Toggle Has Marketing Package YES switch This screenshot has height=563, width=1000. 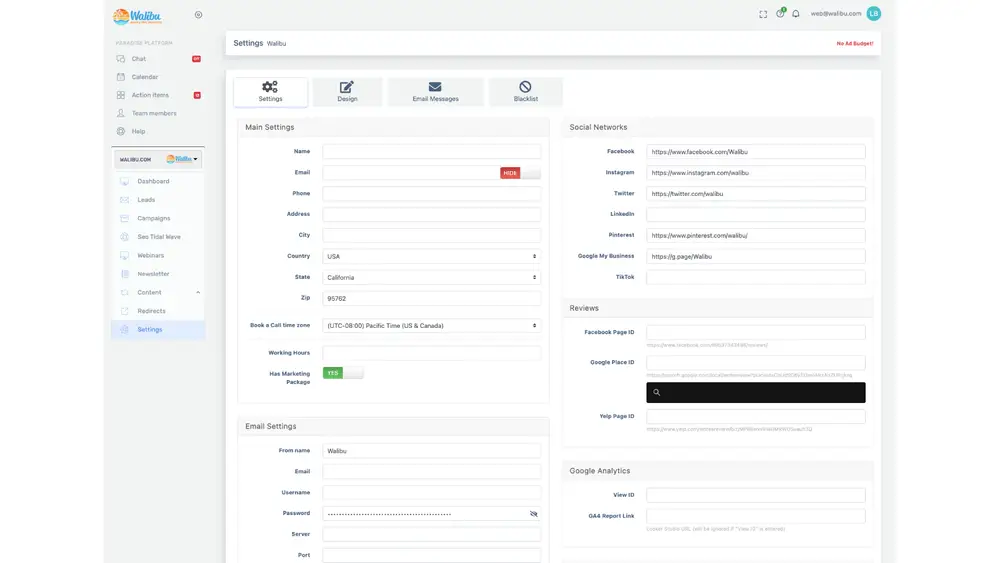[x=342, y=373]
